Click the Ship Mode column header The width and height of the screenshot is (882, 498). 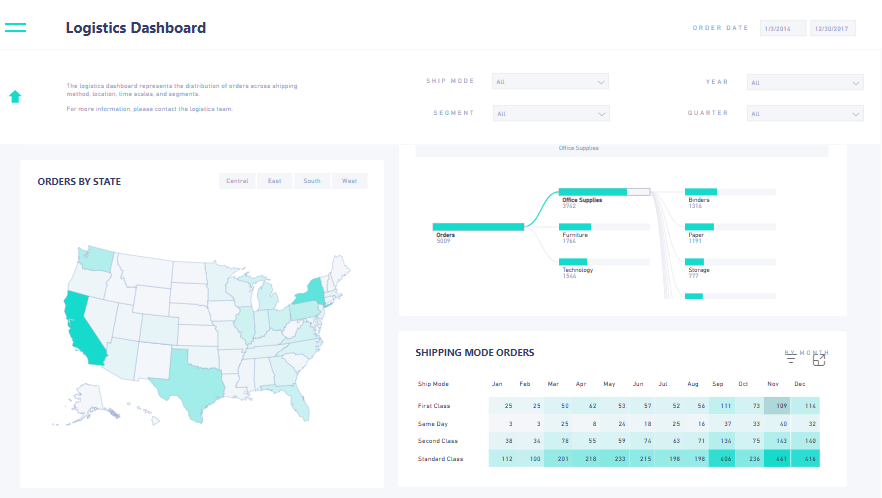(433, 383)
